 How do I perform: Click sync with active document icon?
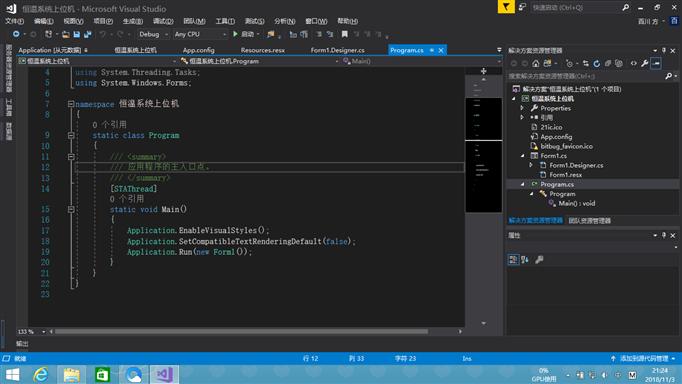(x=585, y=63)
